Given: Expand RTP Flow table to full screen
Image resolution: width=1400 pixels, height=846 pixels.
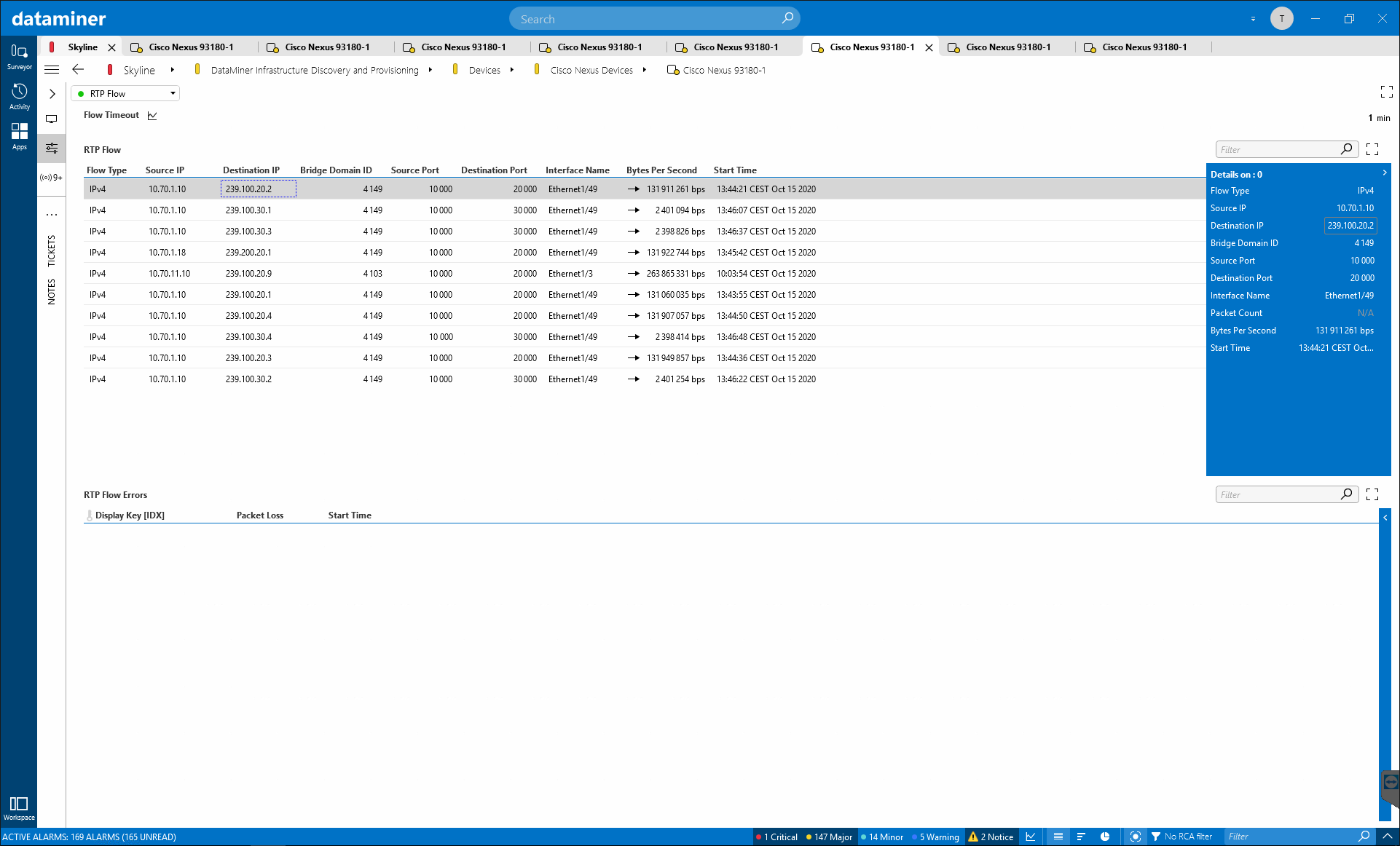Looking at the screenshot, I should [1372, 149].
